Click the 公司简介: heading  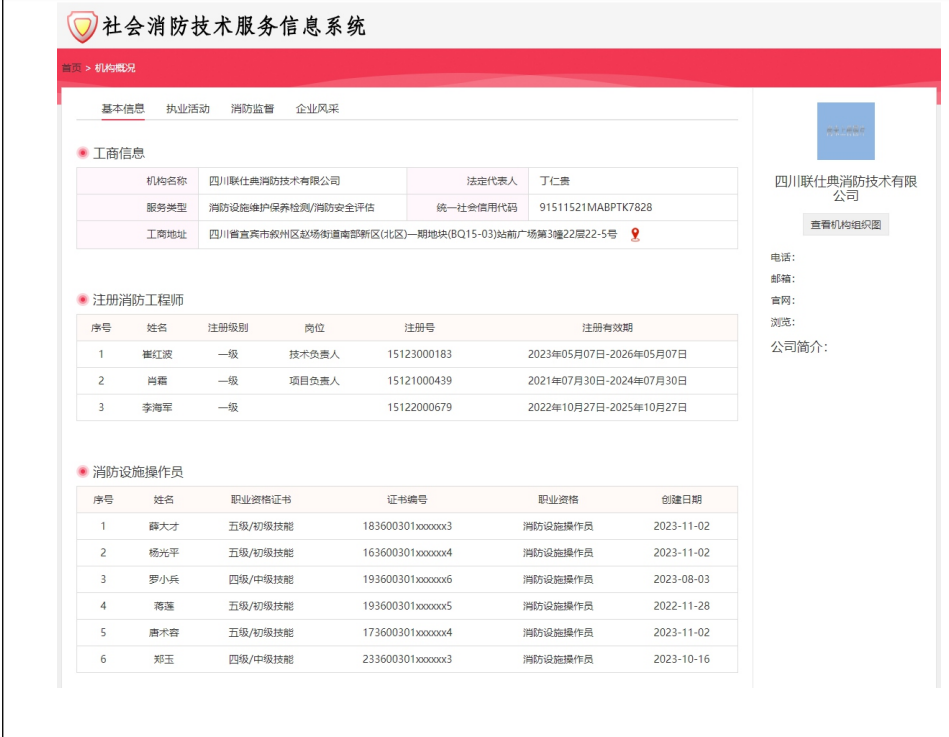[x=799, y=347]
